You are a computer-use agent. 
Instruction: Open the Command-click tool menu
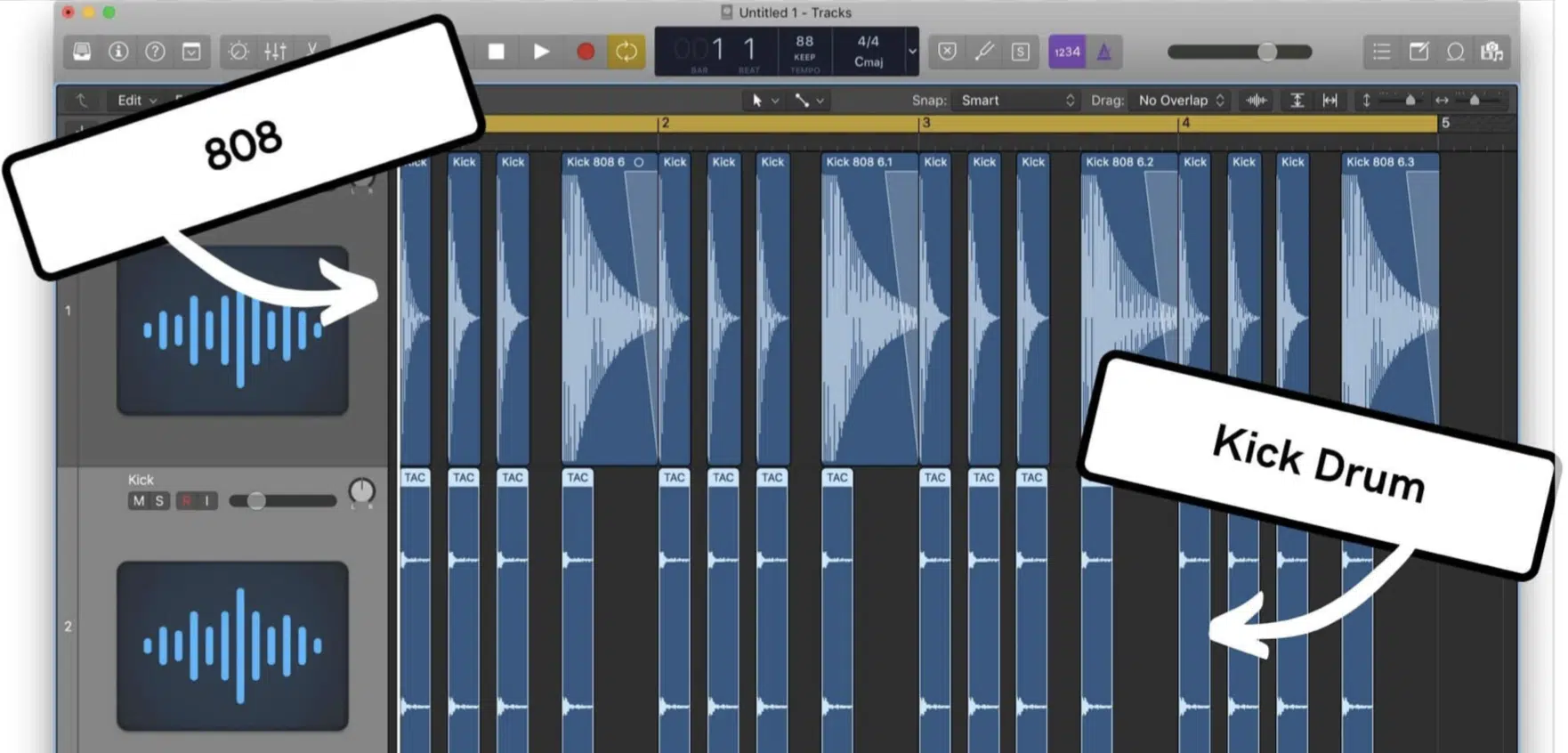click(810, 101)
